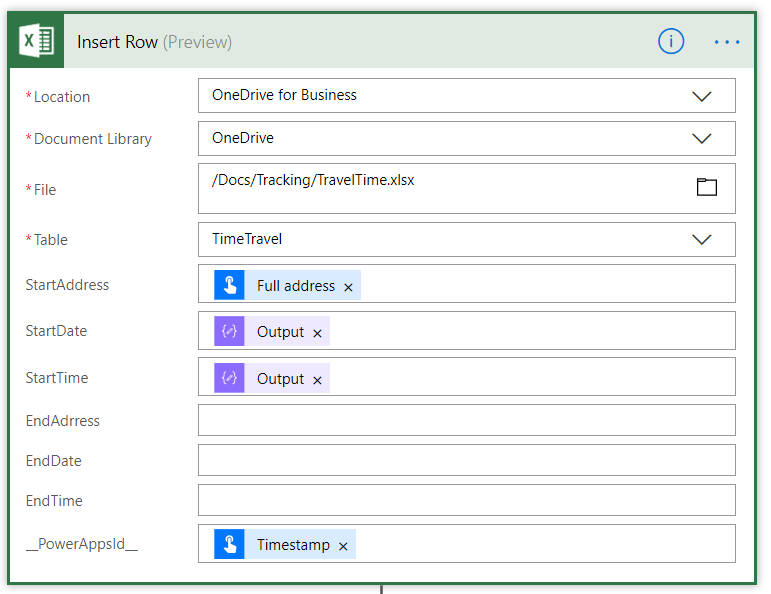Expand the Location dropdown
Screen dimensions: 771x594
click(x=702, y=96)
